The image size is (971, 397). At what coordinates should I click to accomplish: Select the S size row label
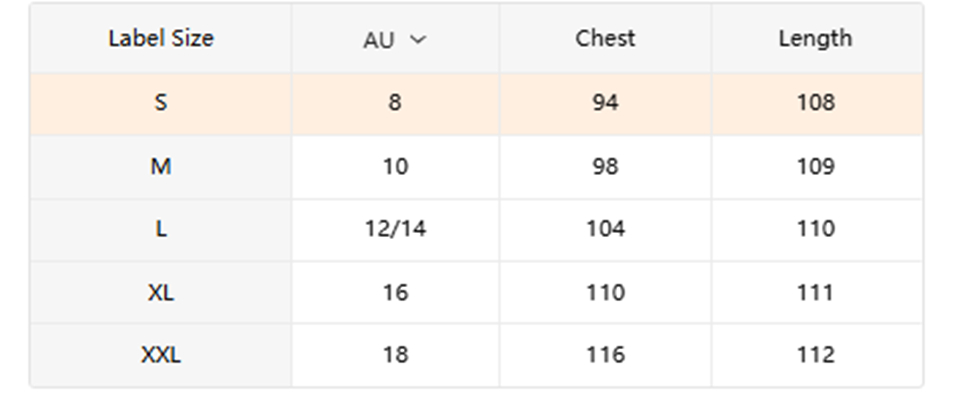(x=161, y=102)
